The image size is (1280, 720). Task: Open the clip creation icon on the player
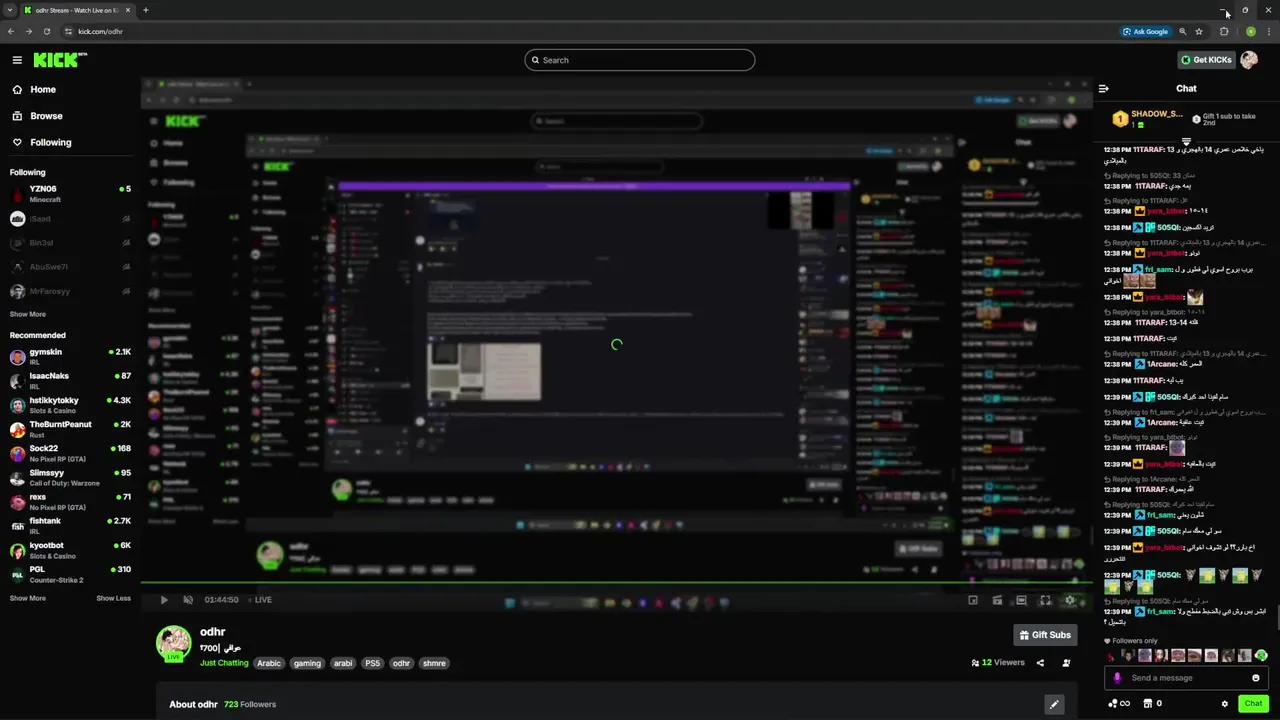click(x=997, y=600)
